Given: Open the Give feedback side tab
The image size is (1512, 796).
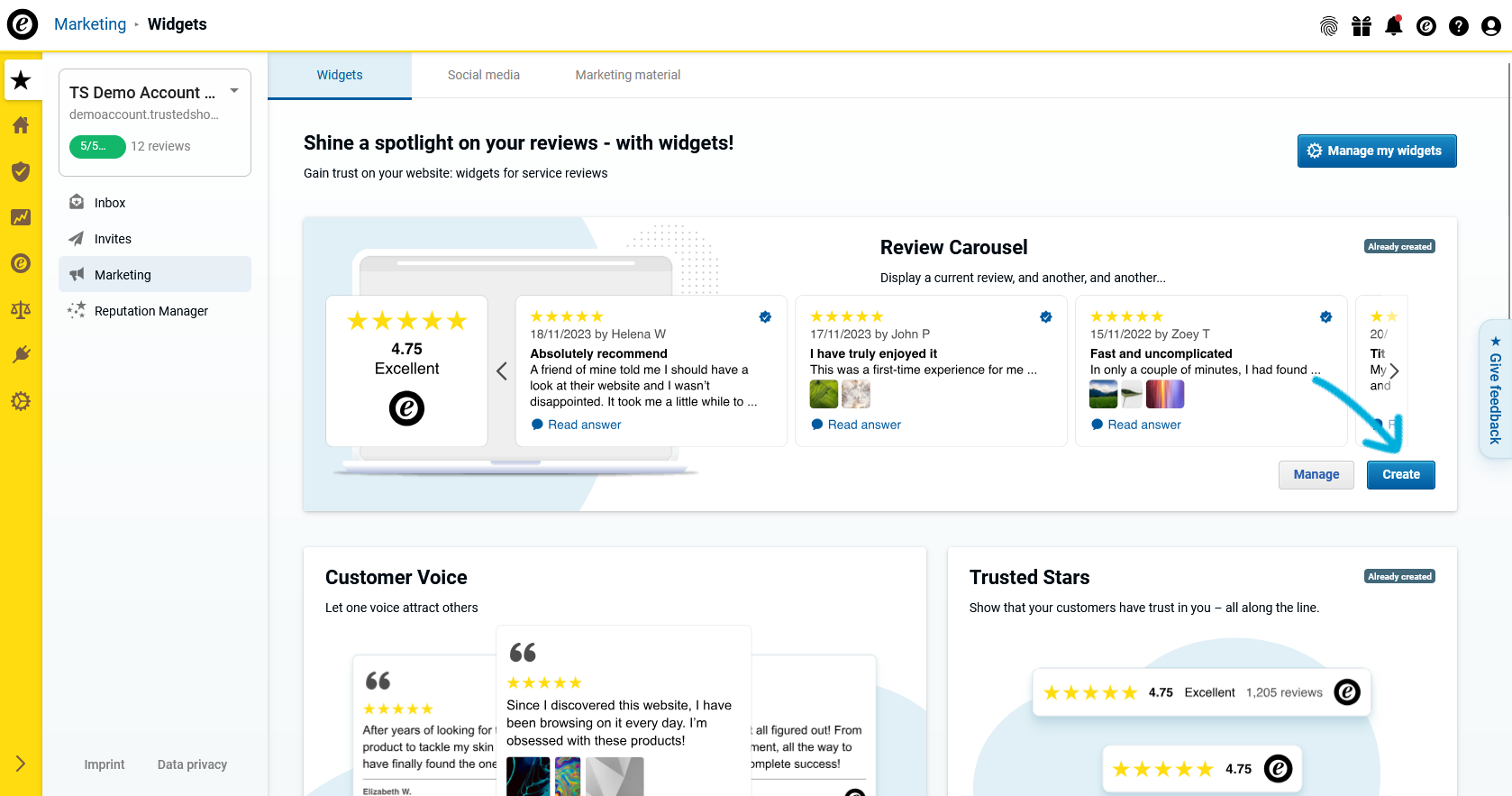Looking at the screenshot, I should (x=1496, y=389).
